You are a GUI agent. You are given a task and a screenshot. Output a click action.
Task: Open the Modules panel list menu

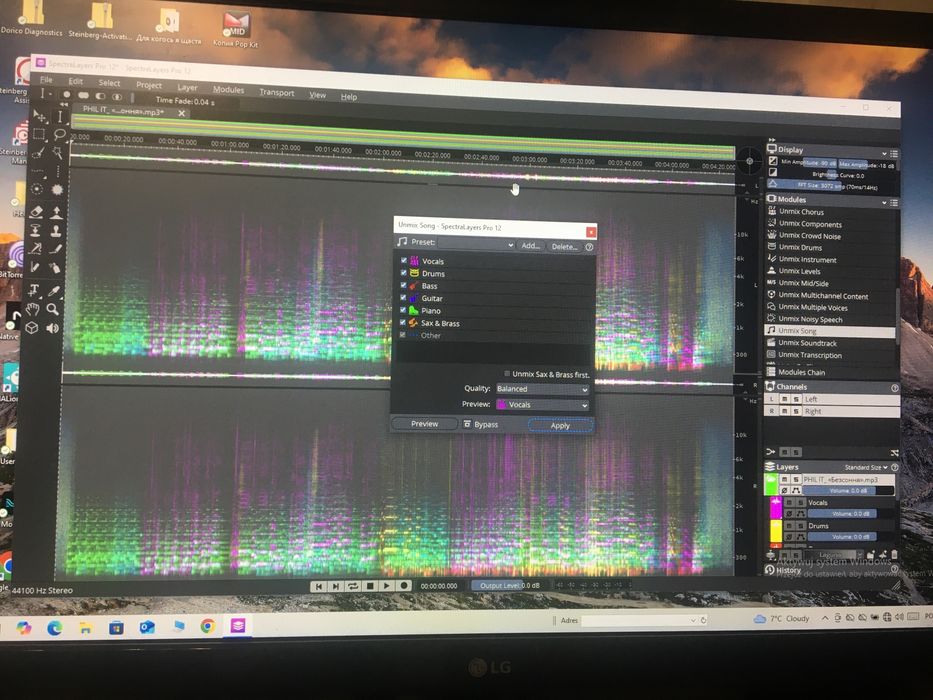click(894, 203)
